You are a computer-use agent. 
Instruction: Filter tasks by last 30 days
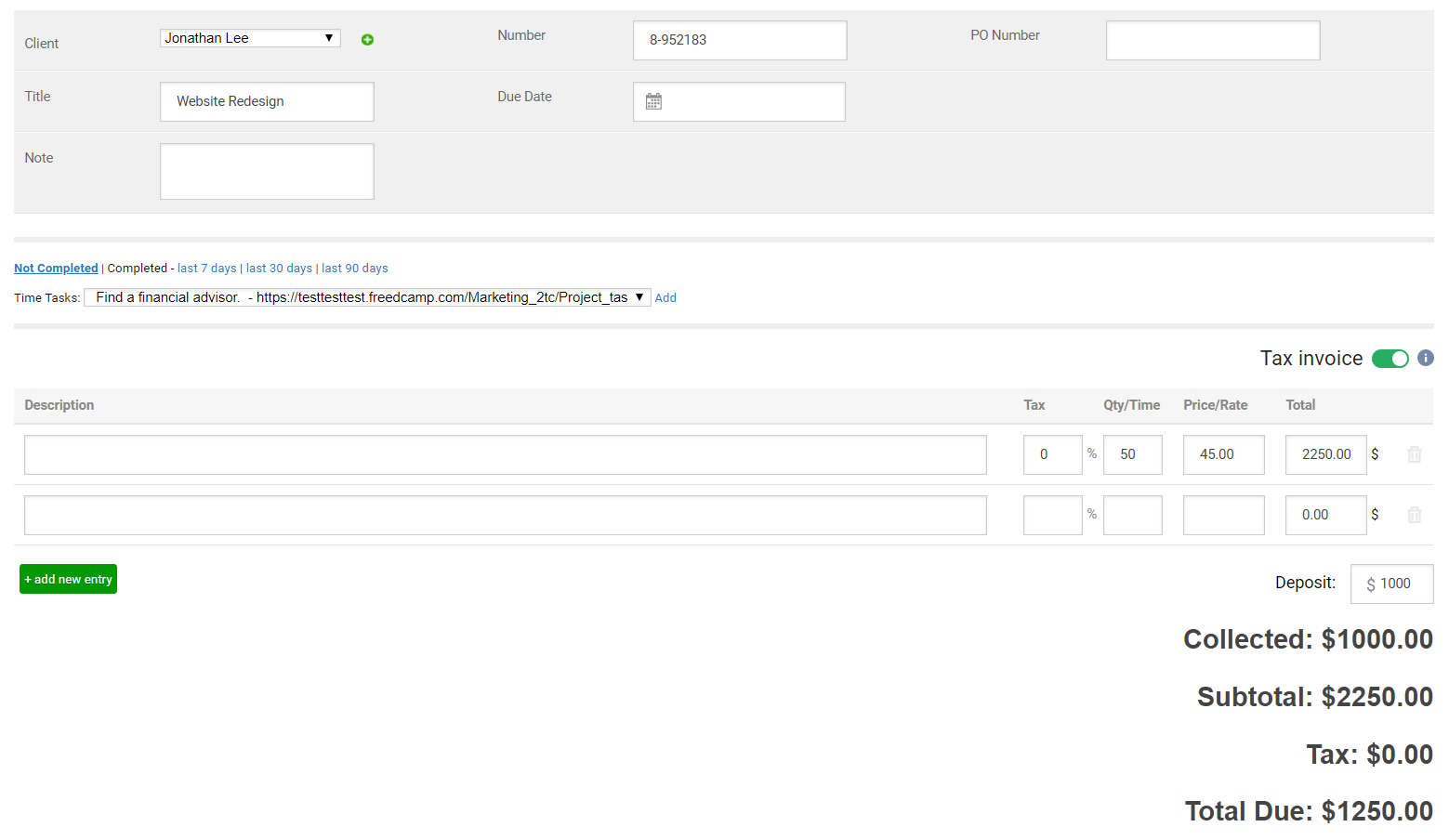point(279,269)
